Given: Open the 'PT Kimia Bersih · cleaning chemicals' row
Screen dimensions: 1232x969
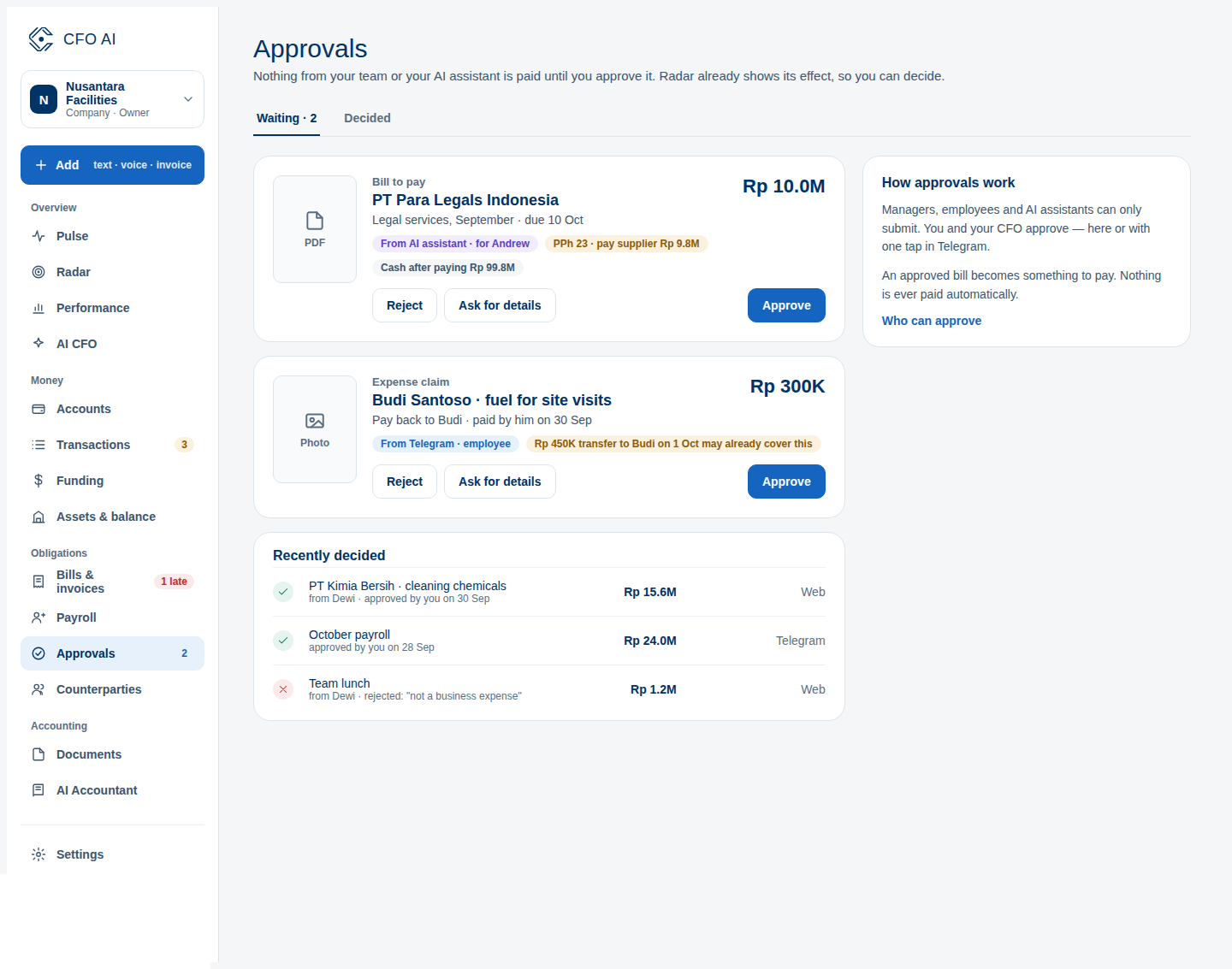Looking at the screenshot, I should (x=549, y=592).
